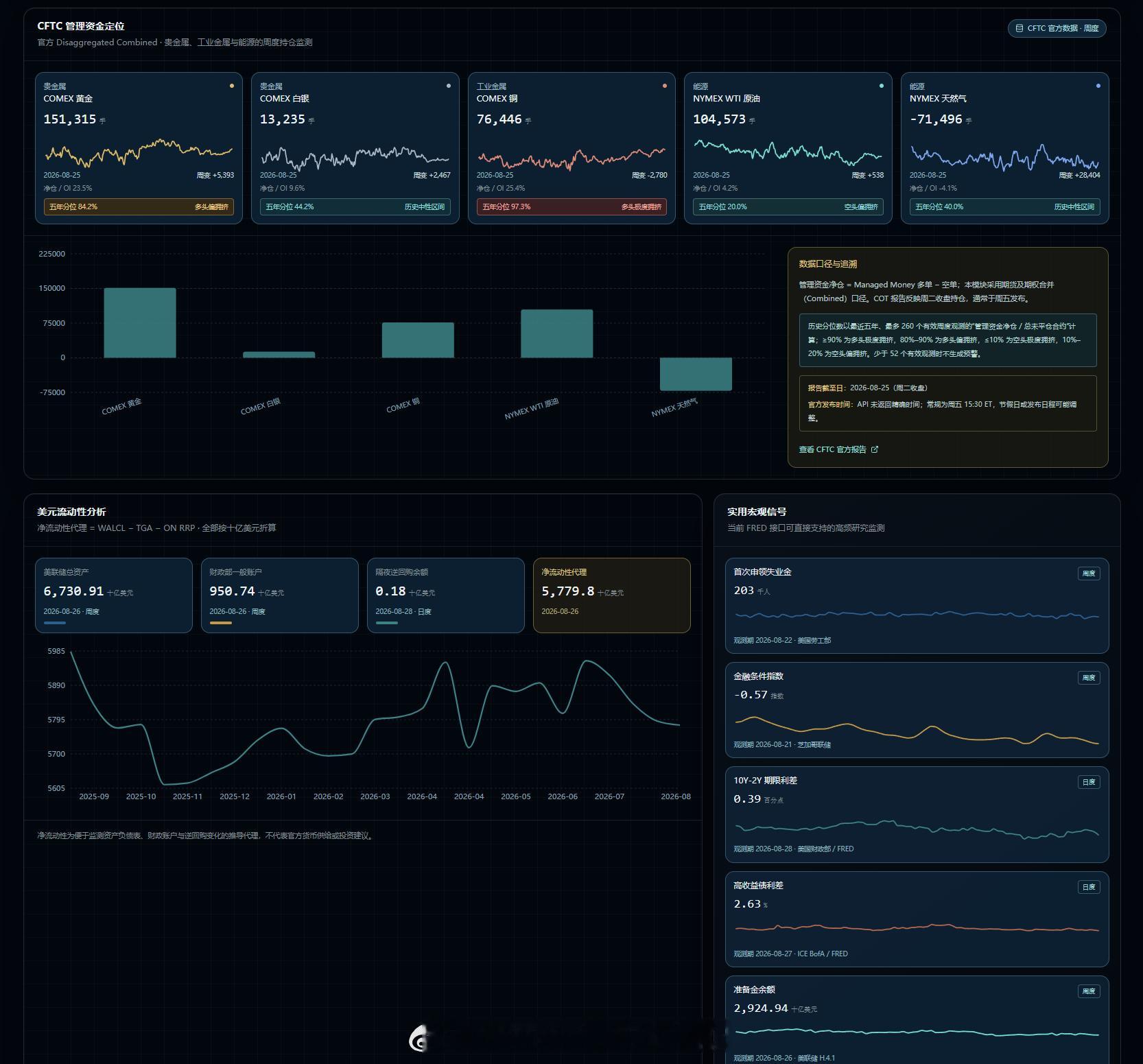Click the 数据口径与追溯 panel heading

point(828,264)
